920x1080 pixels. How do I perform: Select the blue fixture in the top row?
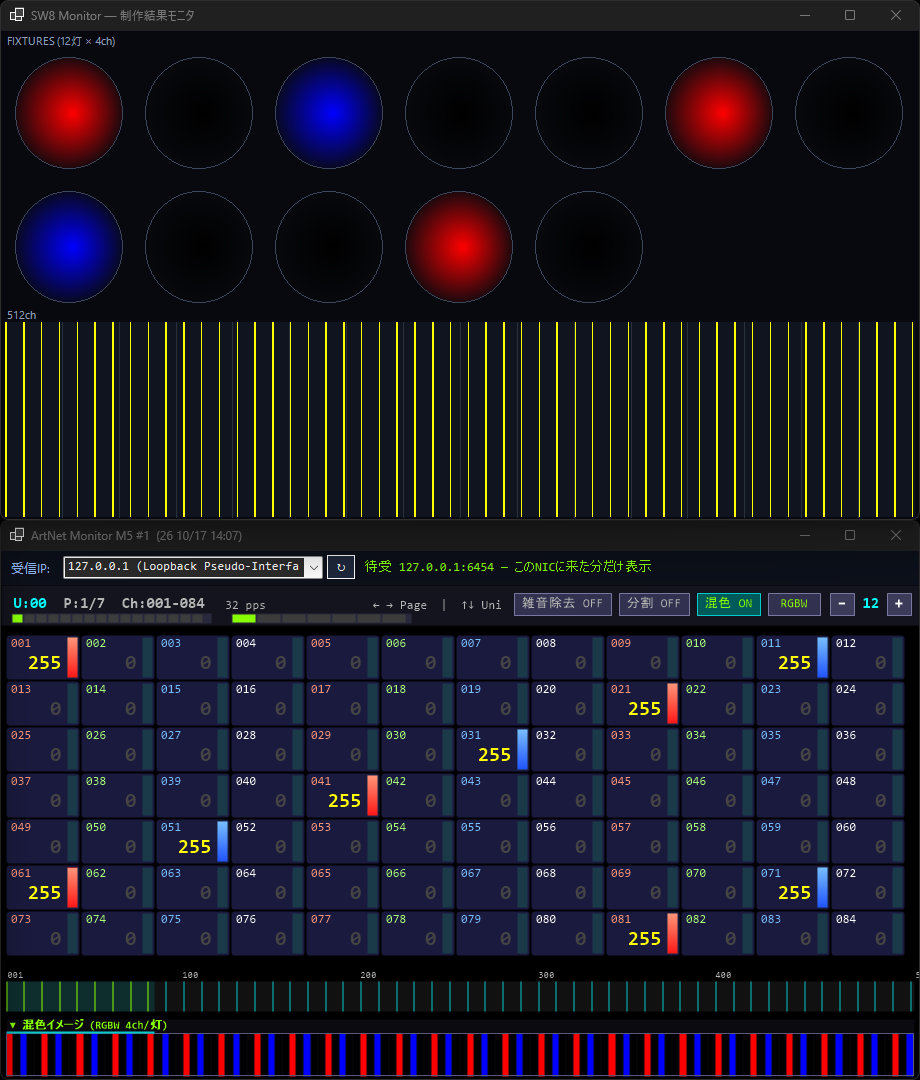click(329, 113)
